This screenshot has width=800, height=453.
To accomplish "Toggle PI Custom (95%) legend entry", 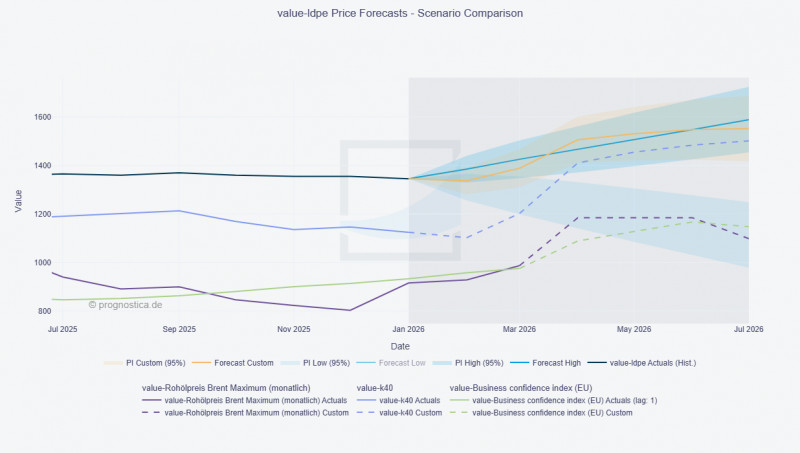I will coord(155,362).
